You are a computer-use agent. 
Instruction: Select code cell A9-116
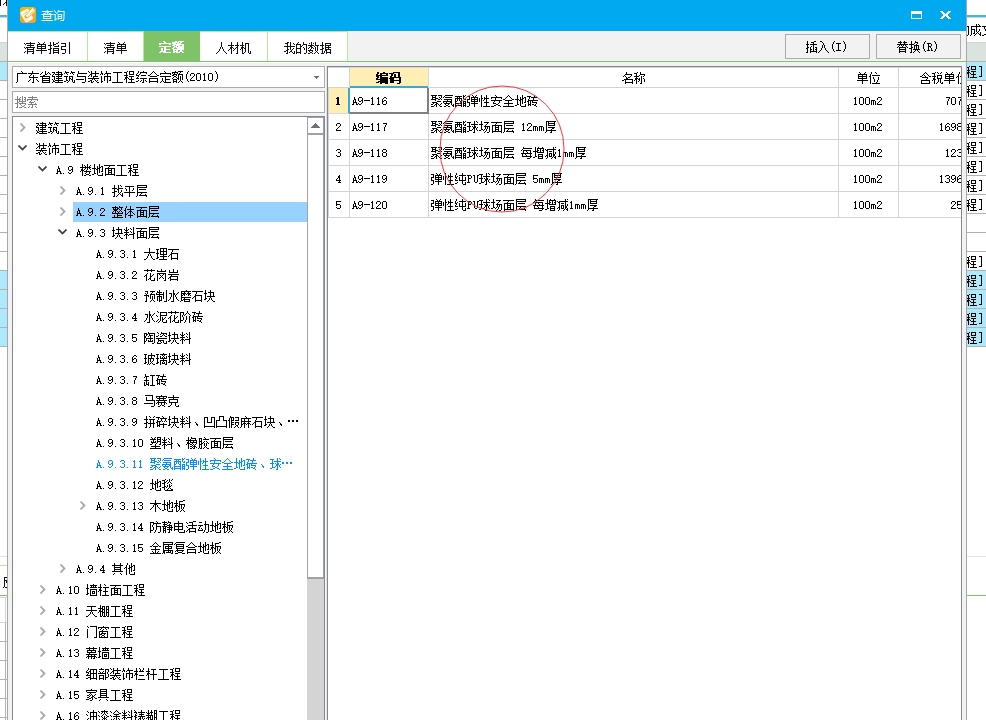(388, 101)
